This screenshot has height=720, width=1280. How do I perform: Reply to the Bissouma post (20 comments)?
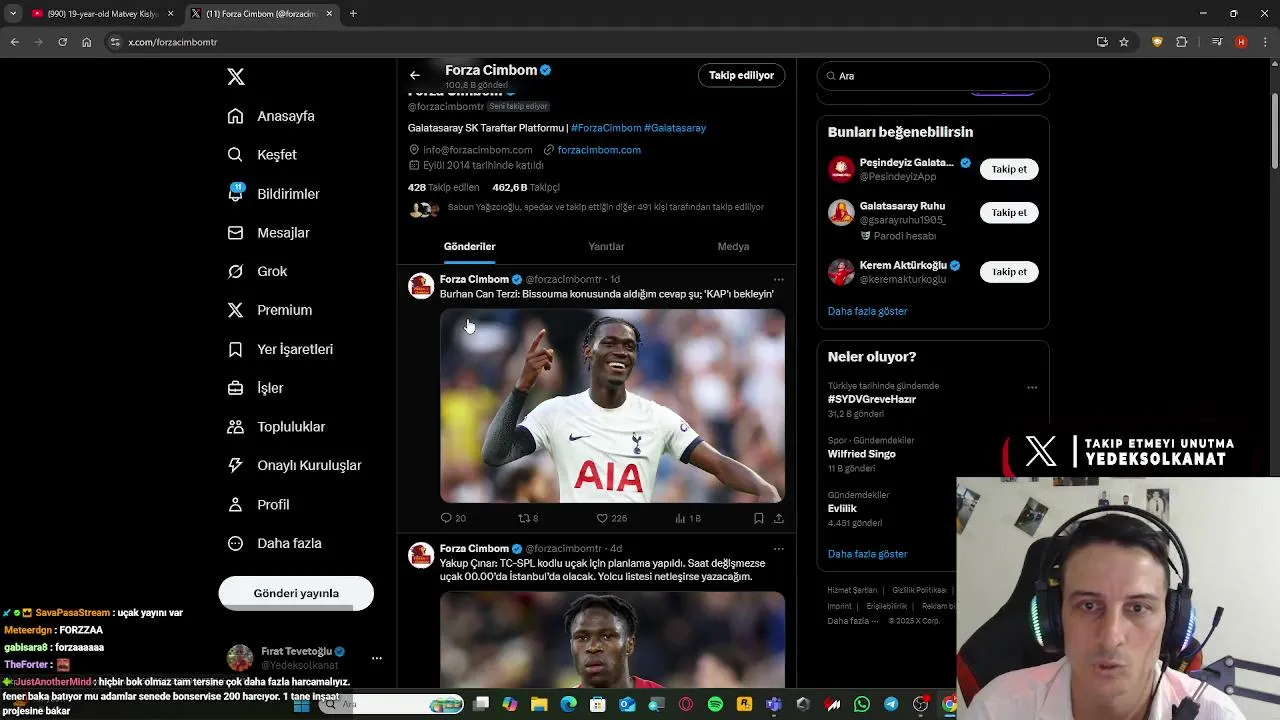click(x=453, y=518)
